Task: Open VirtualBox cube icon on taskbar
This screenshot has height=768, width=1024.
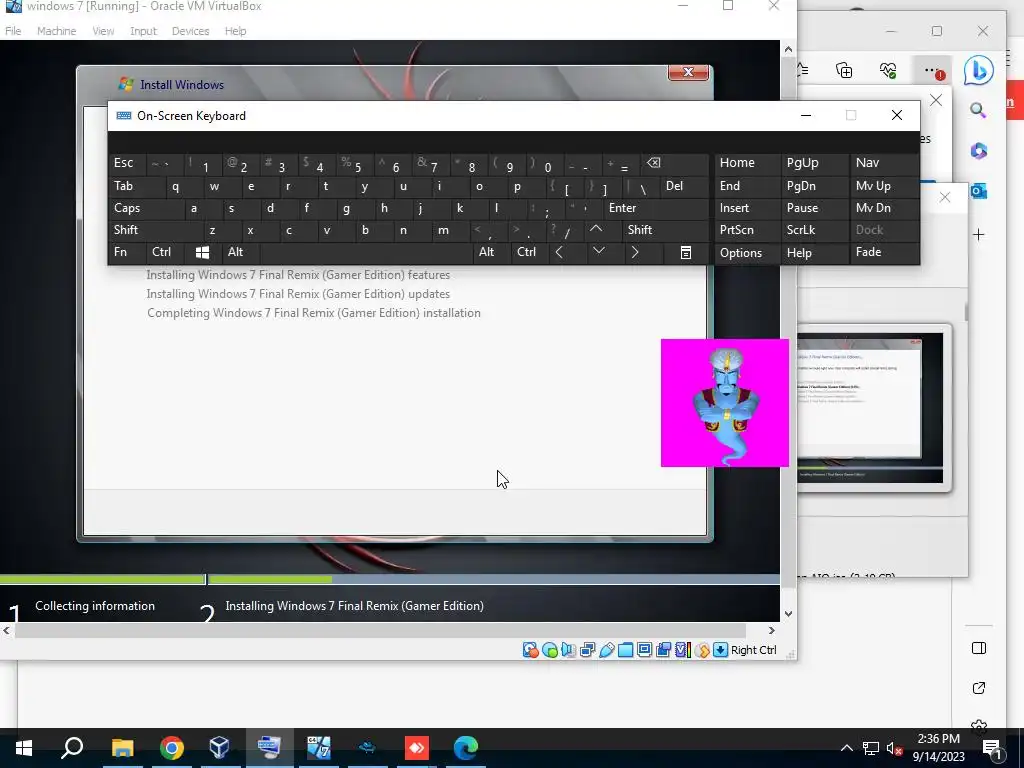Action: pos(220,748)
